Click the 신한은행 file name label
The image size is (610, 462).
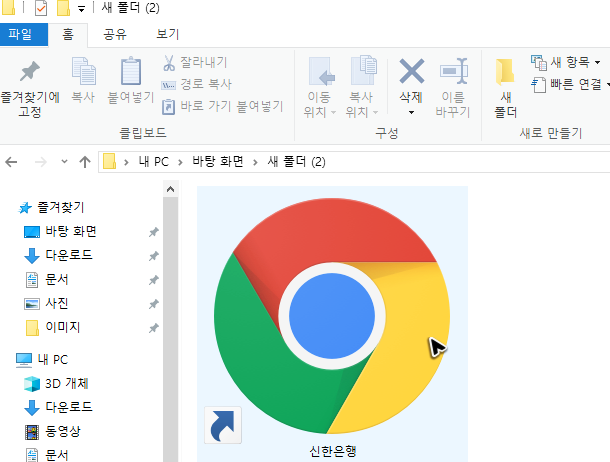333,451
